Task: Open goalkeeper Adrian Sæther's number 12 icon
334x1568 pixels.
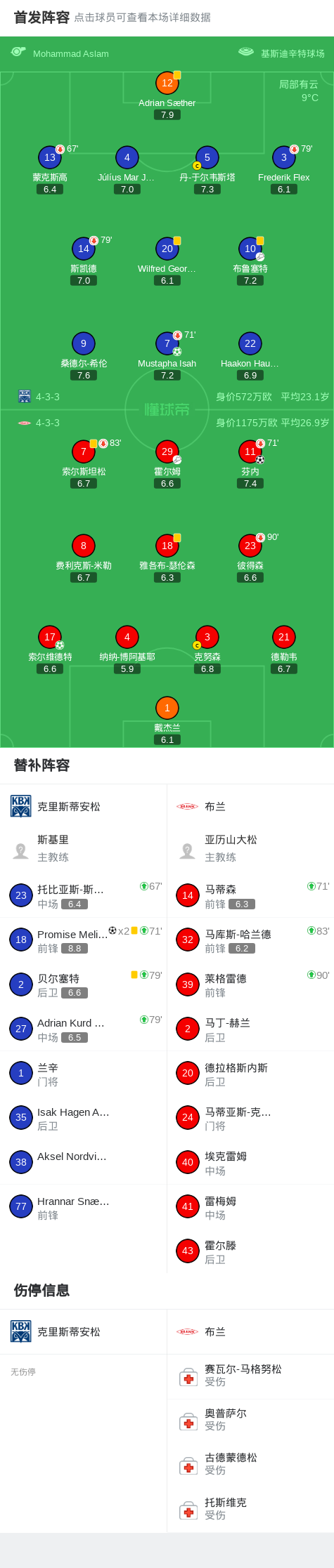Action: pos(167,83)
